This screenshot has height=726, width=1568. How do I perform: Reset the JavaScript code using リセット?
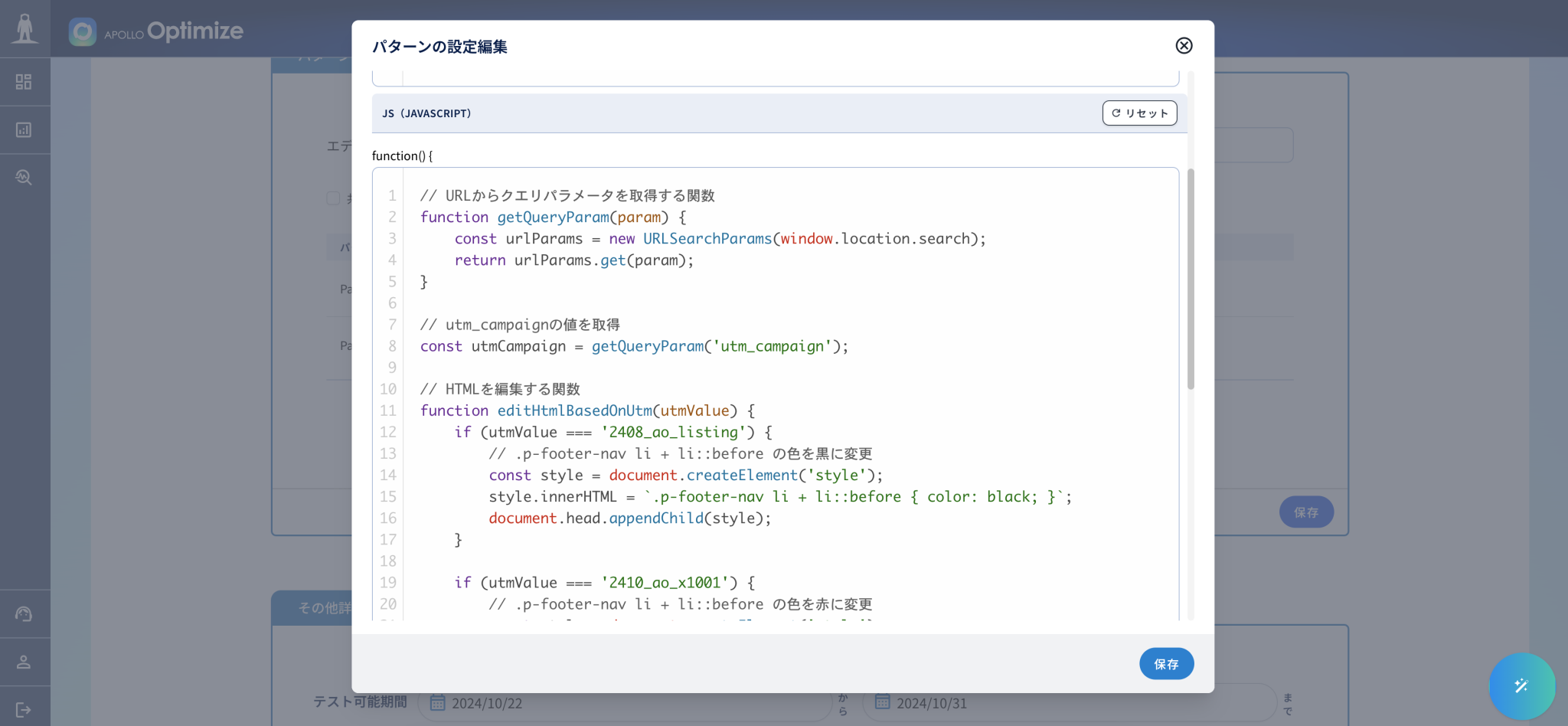tap(1138, 113)
